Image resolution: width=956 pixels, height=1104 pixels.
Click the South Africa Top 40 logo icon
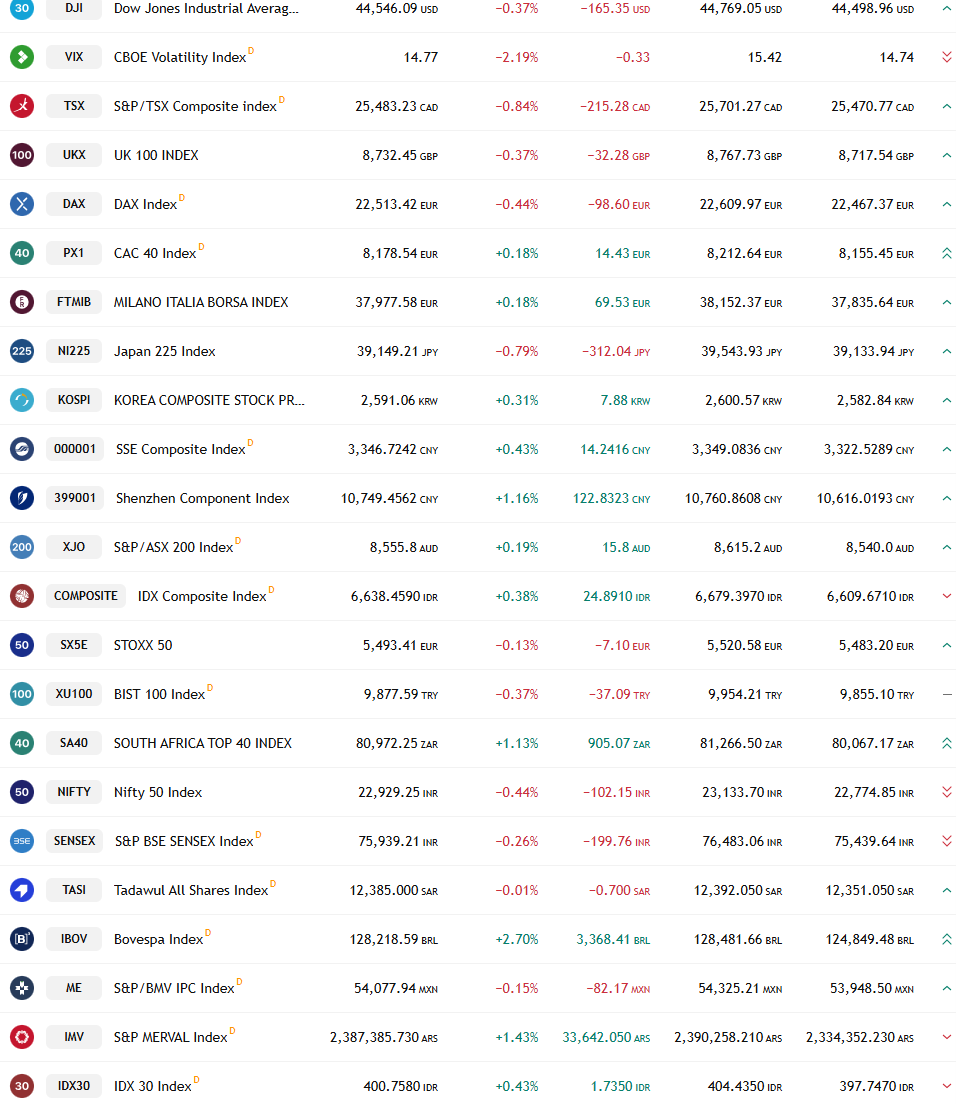22,743
